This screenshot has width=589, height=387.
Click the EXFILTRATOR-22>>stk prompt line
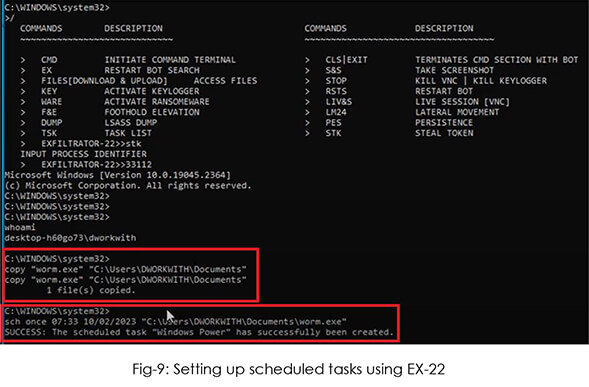tap(91, 144)
